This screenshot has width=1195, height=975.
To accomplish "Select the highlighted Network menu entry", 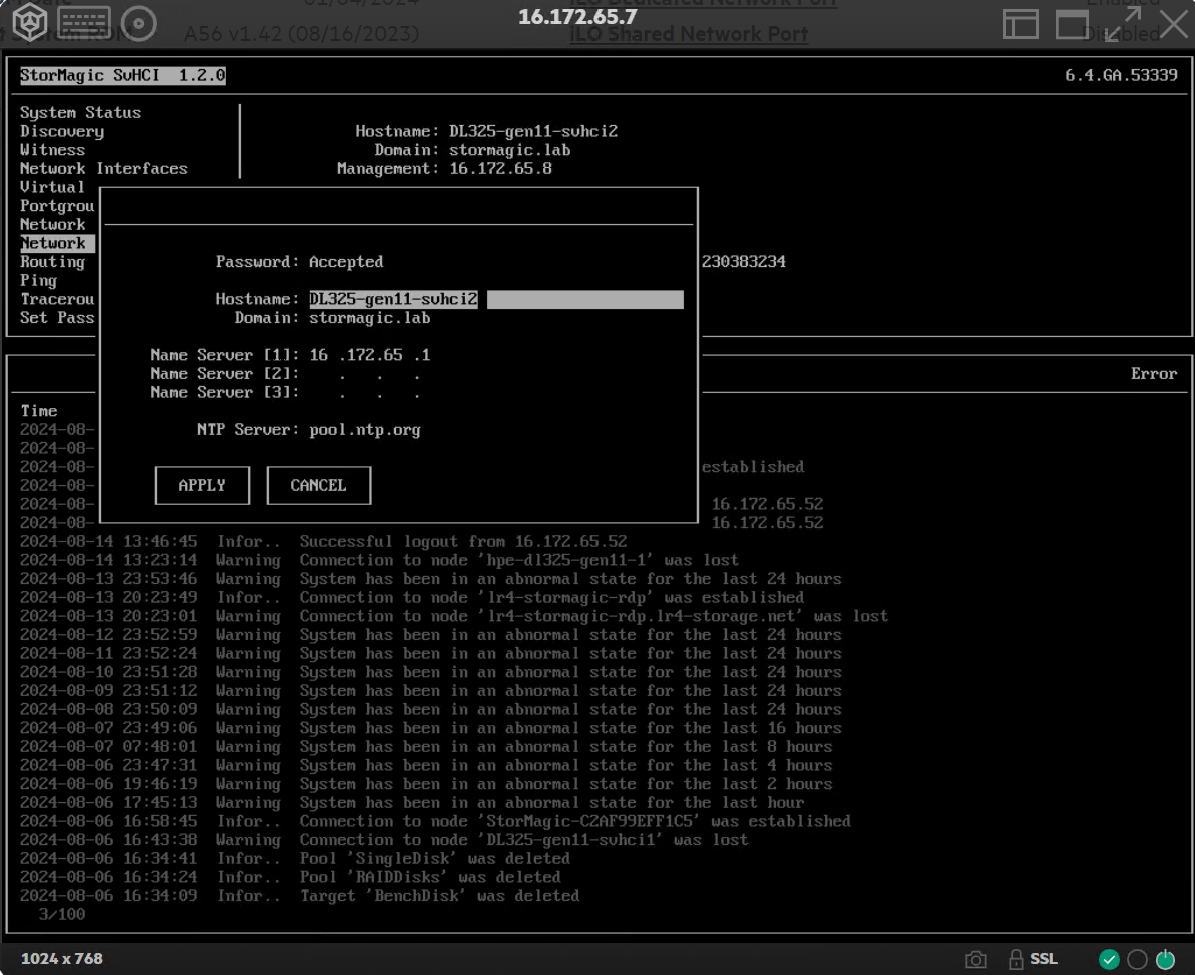I will point(57,243).
